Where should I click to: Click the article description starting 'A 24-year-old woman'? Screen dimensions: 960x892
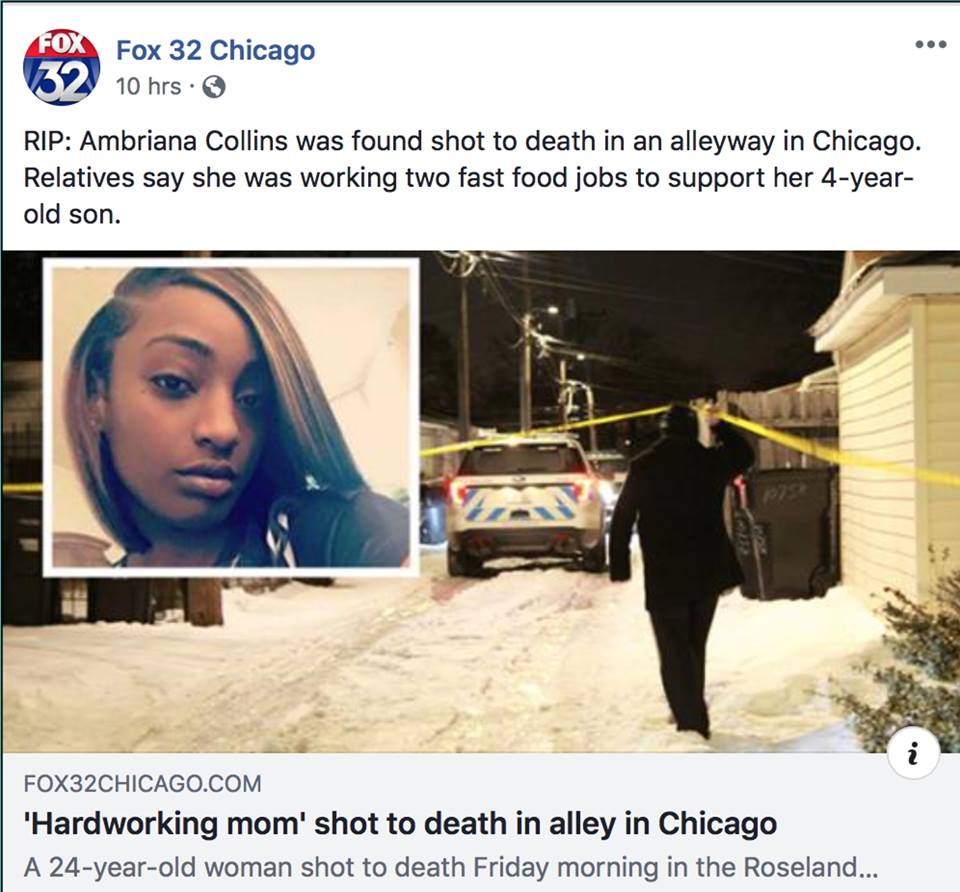point(451,868)
